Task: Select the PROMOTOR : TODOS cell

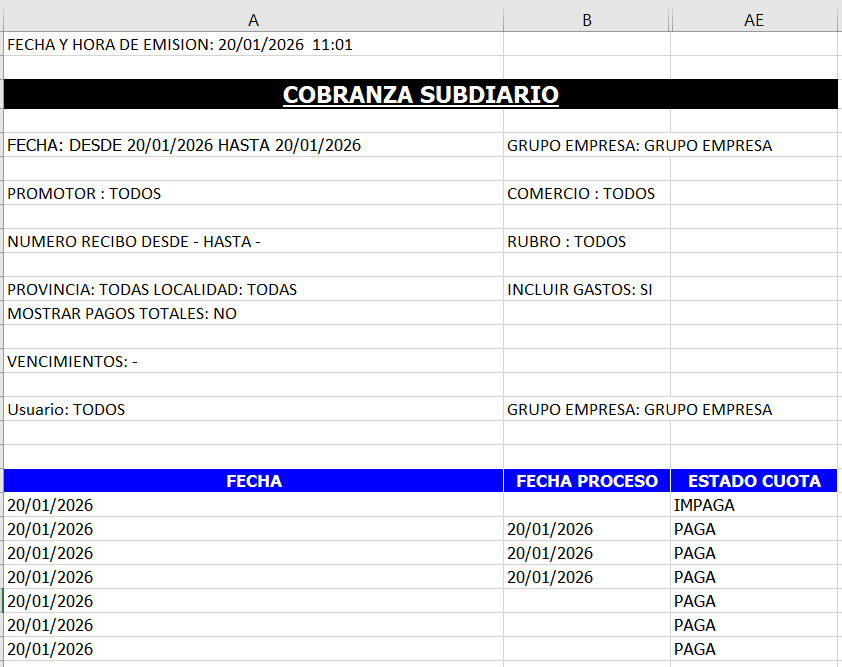Action: pos(84,194)
